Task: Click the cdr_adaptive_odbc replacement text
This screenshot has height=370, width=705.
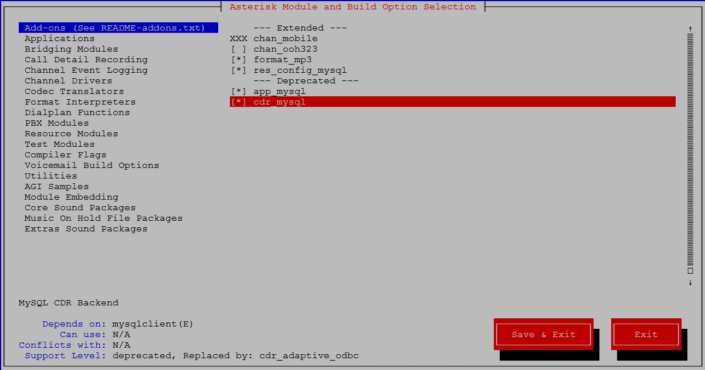Action: [309, 356]
